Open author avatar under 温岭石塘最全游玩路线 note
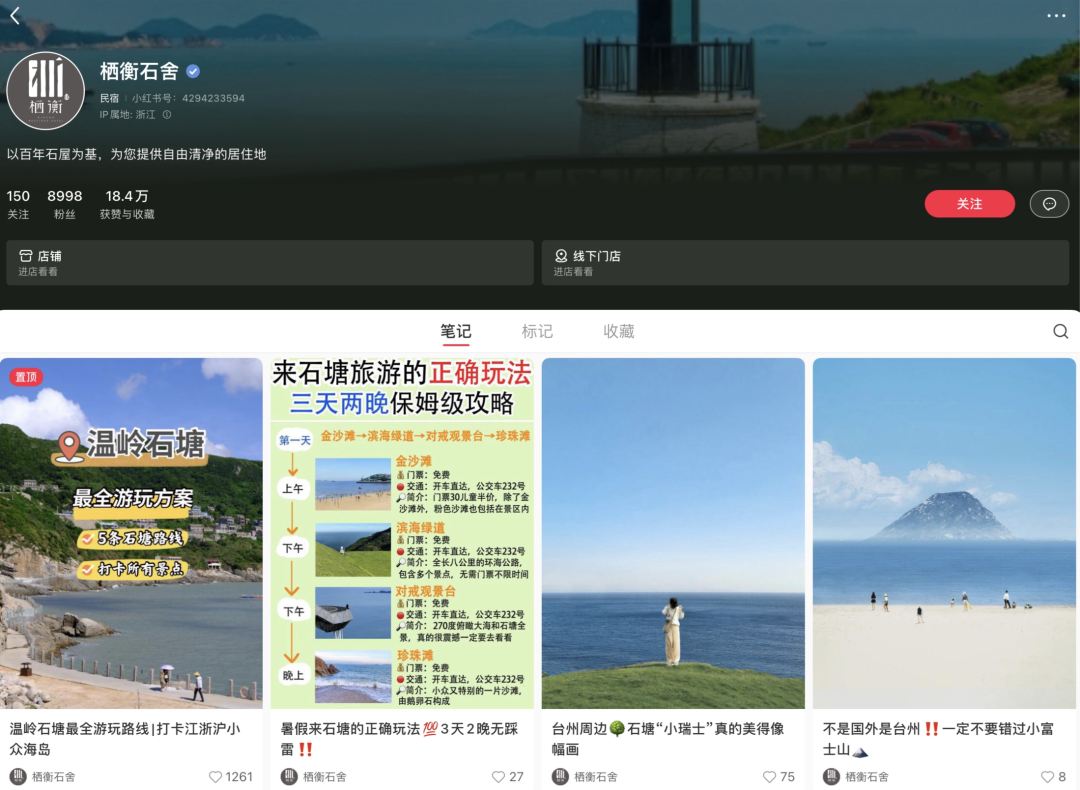 [x=18, y=776]
